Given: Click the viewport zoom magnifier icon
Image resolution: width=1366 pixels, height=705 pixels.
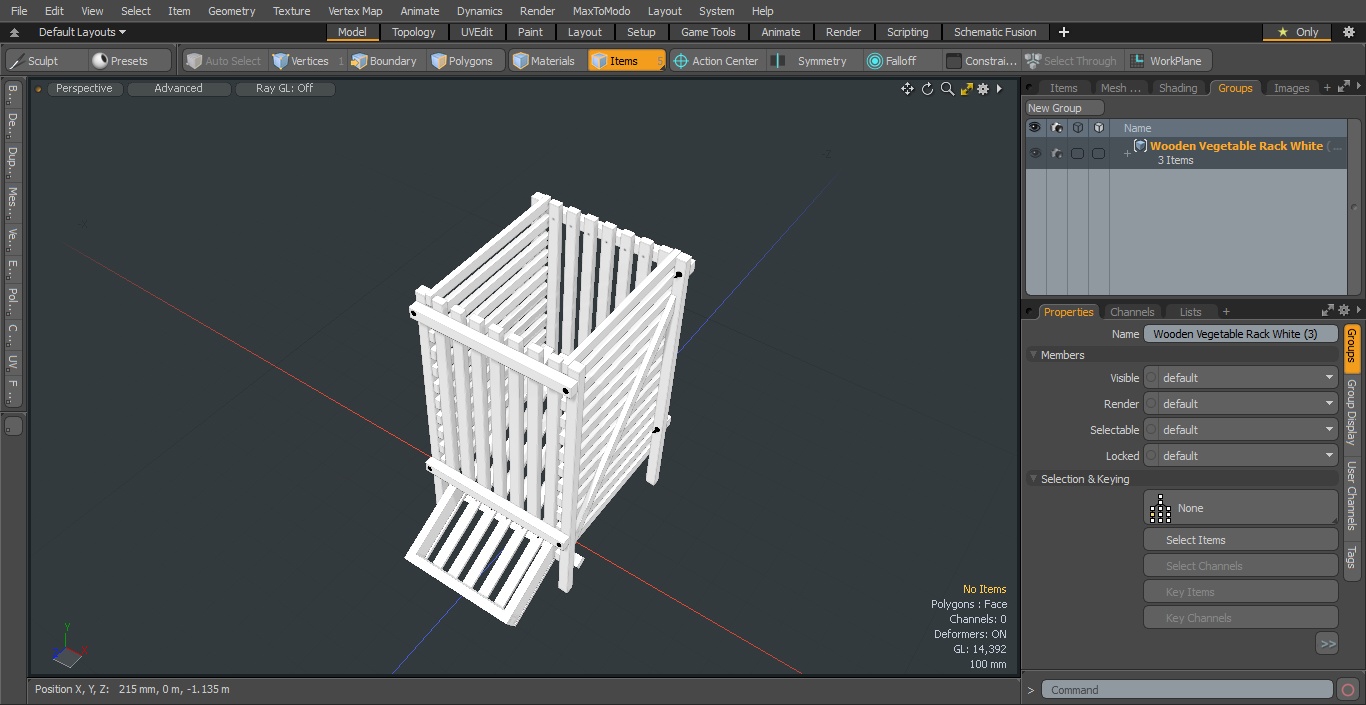Looking at the screenshot, I should click(x=947, y=89).
